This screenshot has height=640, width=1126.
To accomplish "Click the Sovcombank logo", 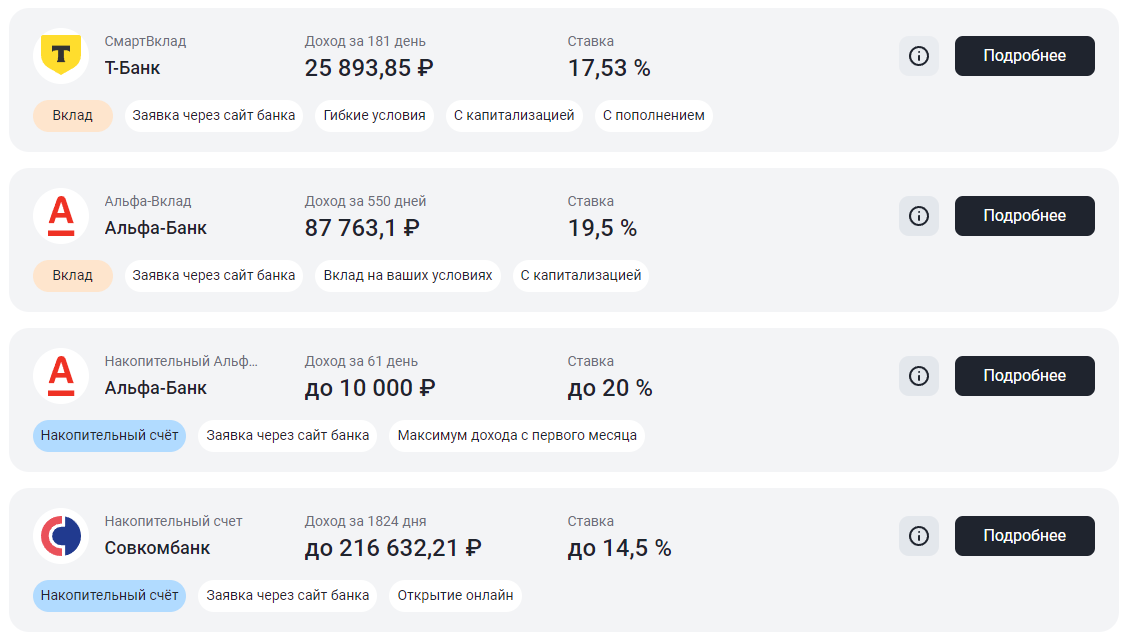I will click(x=61, y=536).
